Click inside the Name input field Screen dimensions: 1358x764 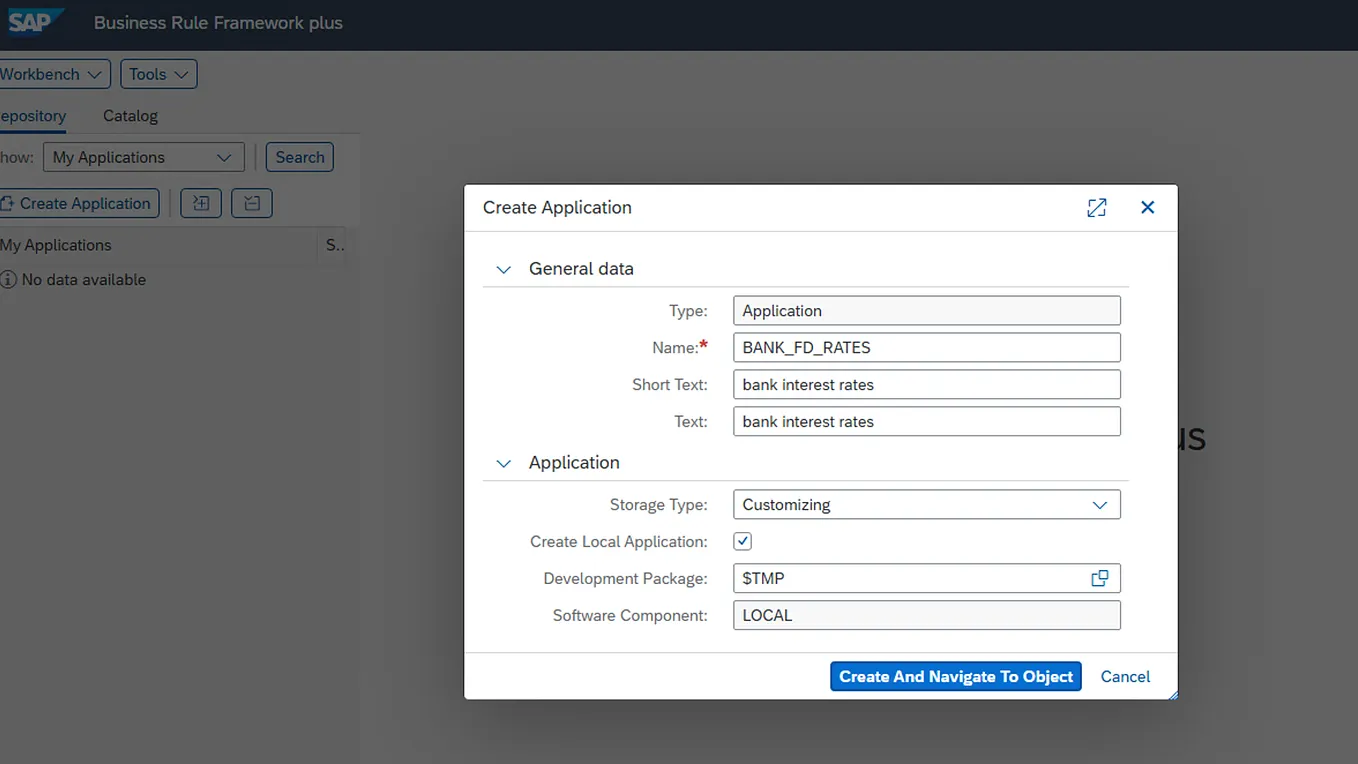(x=925, y=347)
